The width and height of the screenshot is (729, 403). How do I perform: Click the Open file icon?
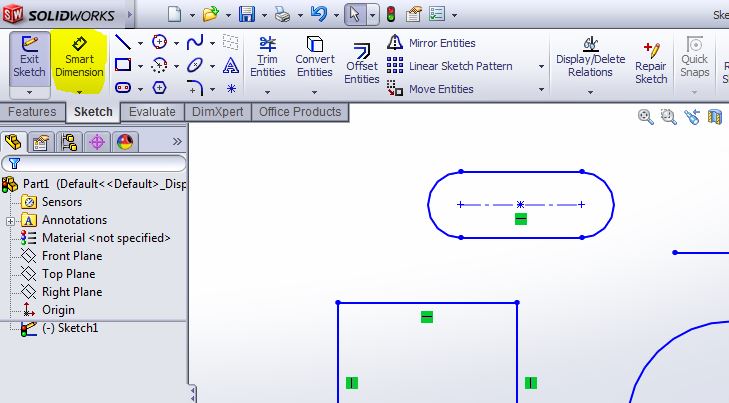[211, 14]
